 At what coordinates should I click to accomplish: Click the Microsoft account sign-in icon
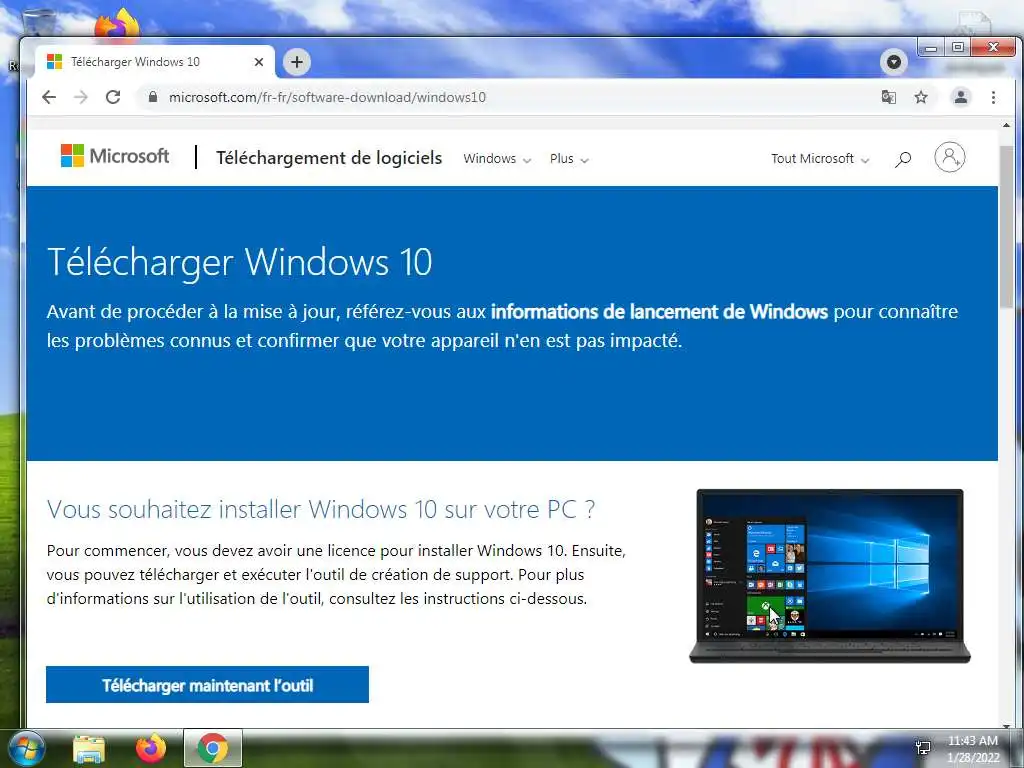pos(950,157)
